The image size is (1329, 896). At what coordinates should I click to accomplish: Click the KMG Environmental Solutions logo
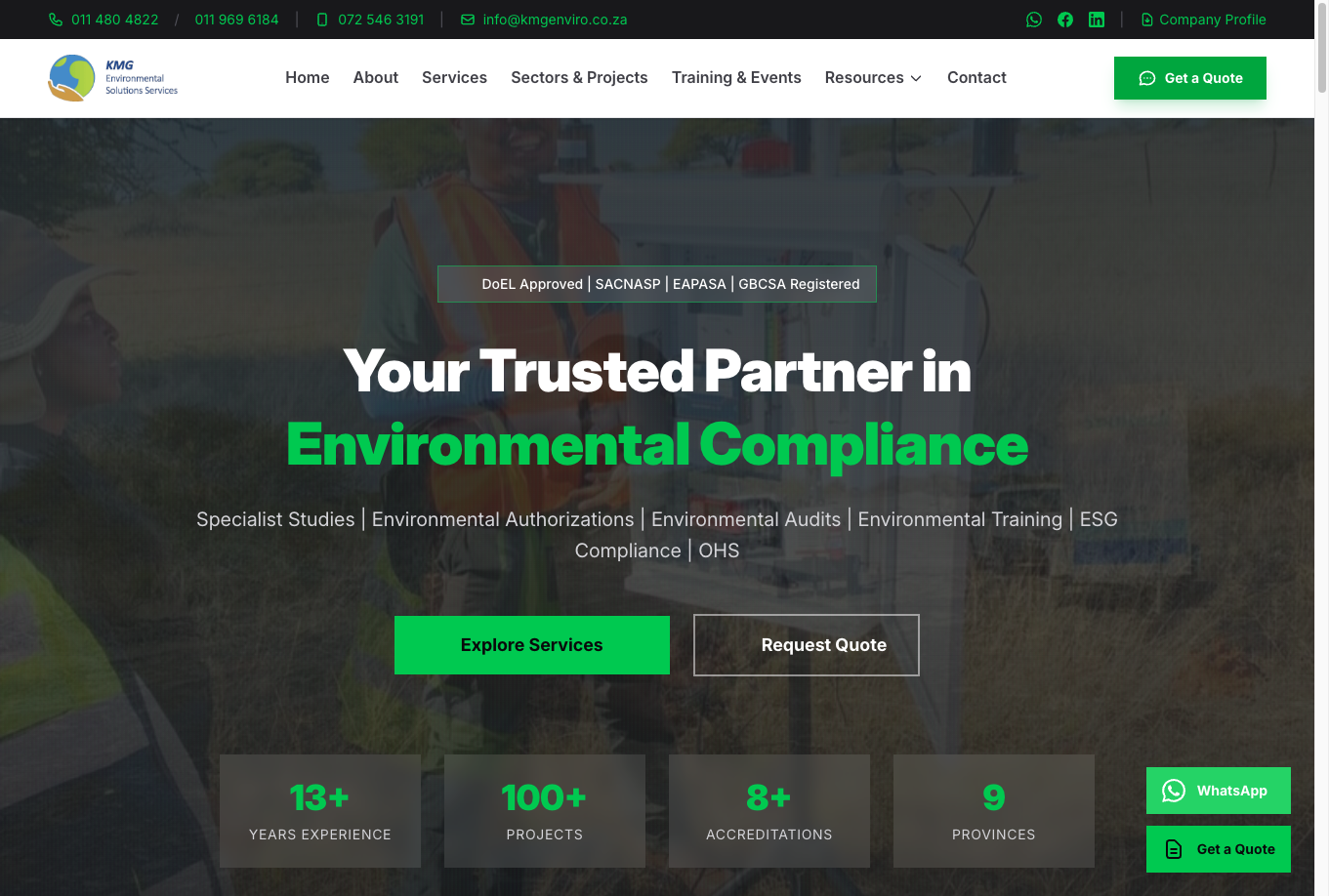tap(111, 77)
